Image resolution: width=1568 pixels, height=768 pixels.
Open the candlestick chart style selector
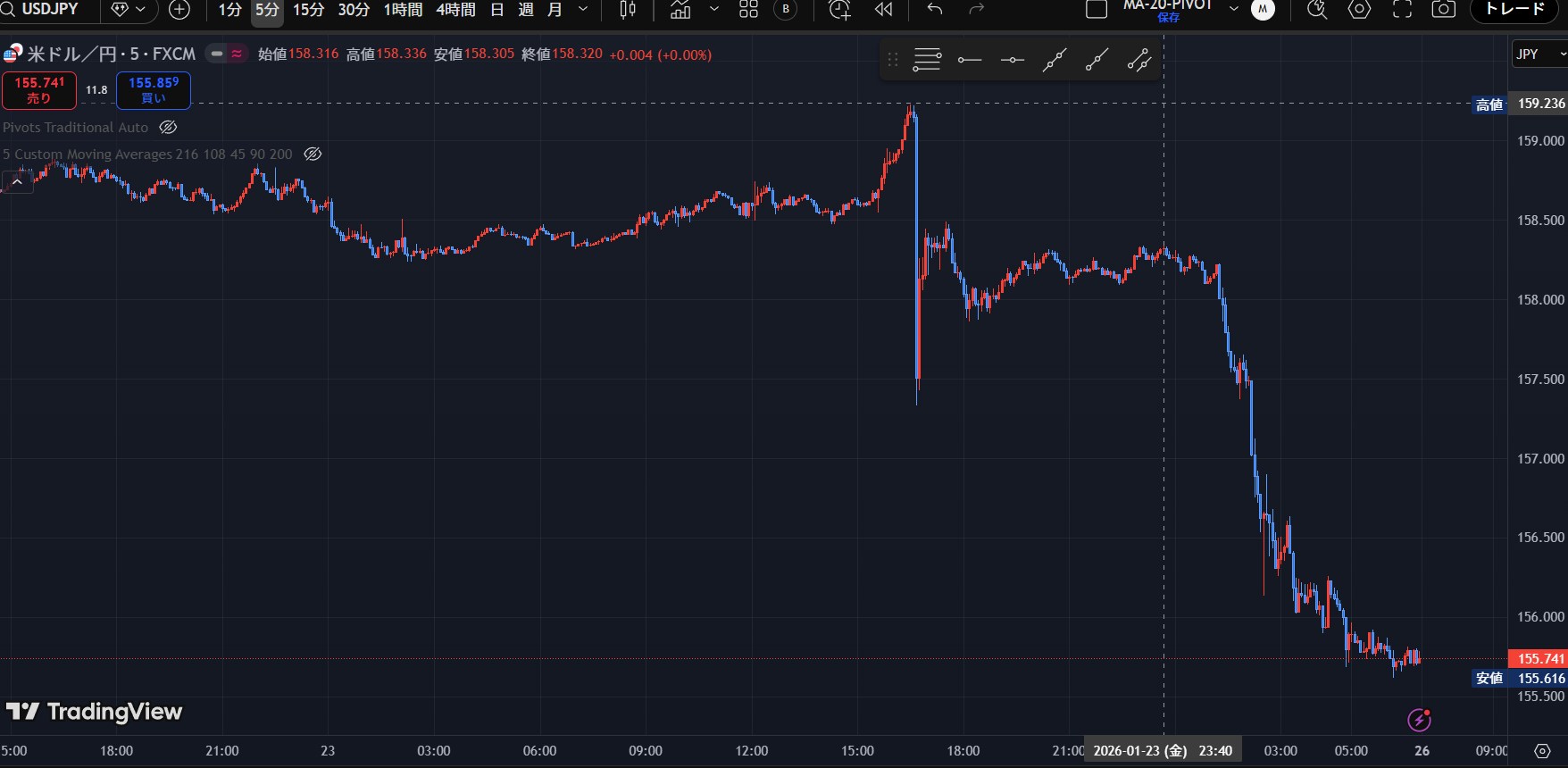(x=628, y=10)
